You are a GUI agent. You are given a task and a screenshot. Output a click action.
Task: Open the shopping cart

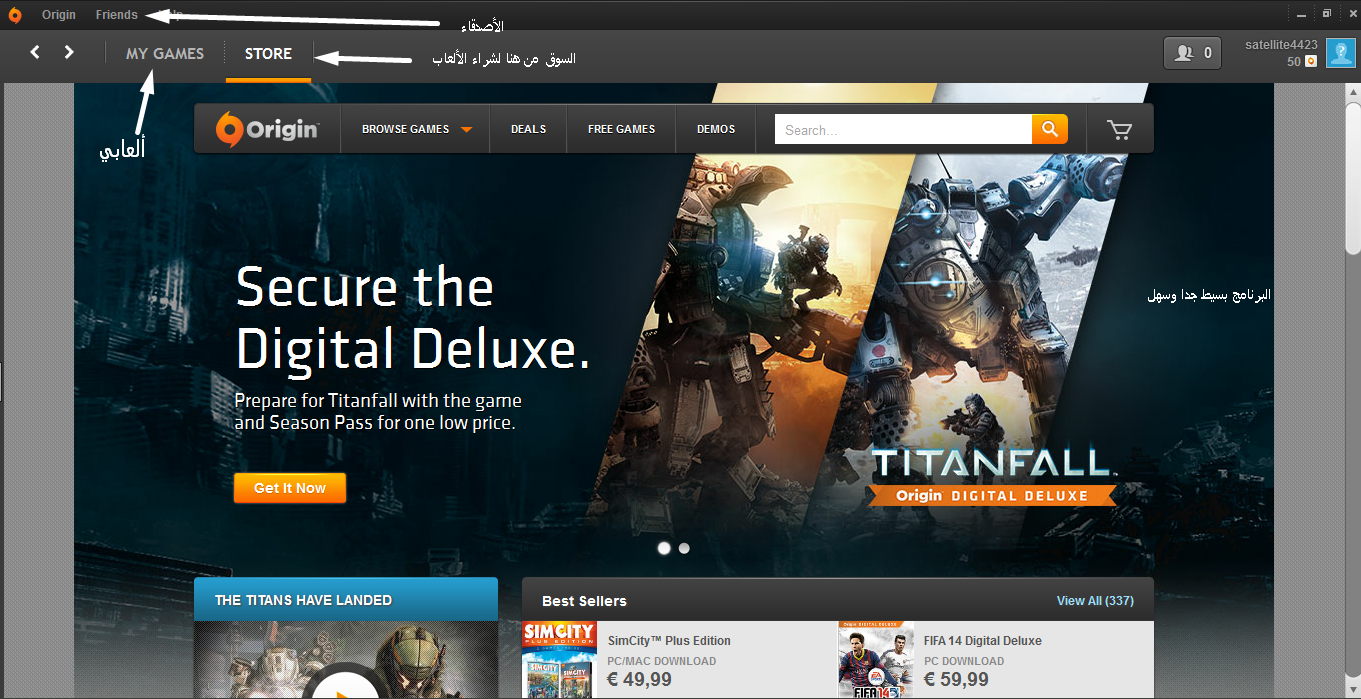point(1119,130)
